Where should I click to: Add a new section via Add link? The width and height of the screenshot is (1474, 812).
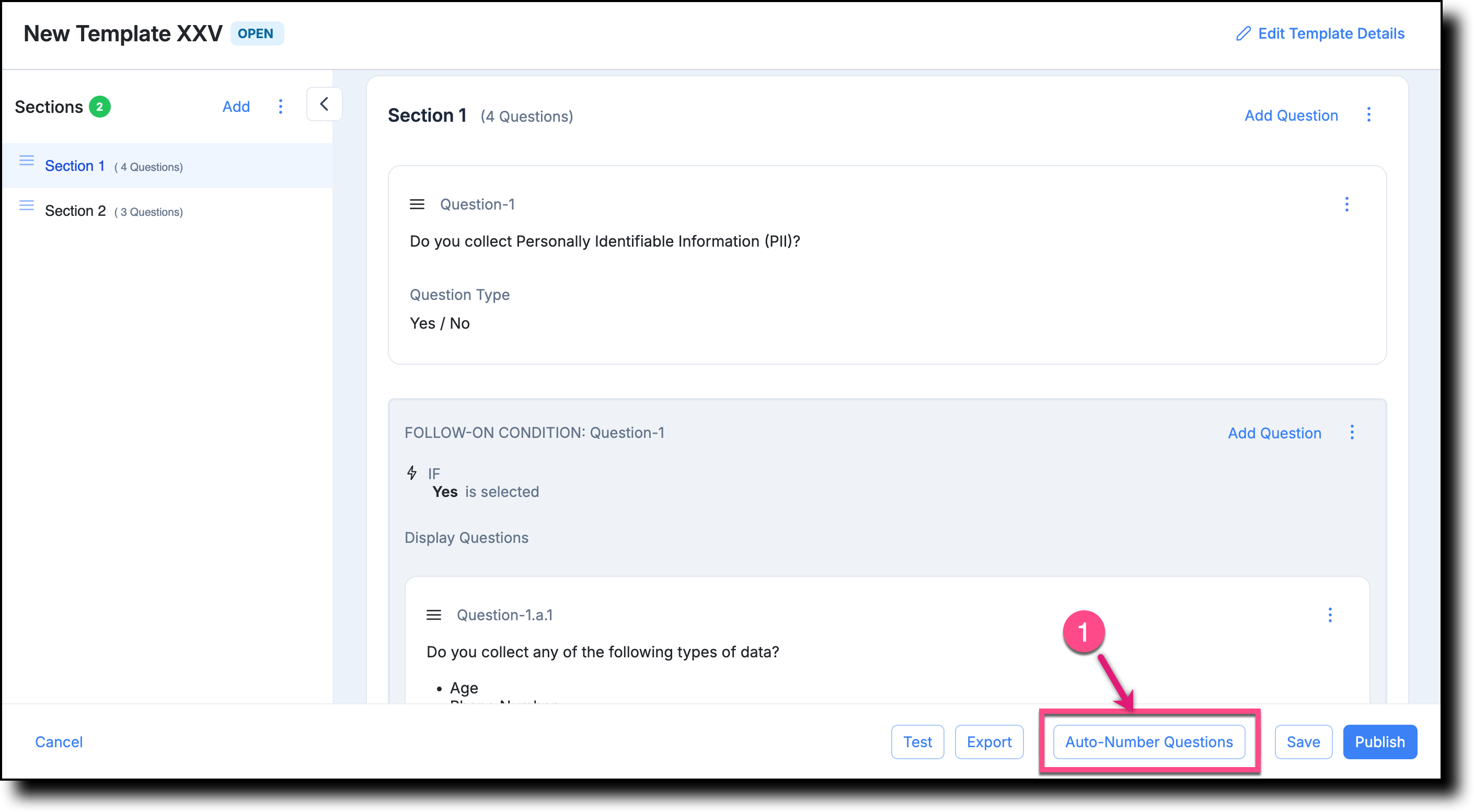click(x=236, y=107)
